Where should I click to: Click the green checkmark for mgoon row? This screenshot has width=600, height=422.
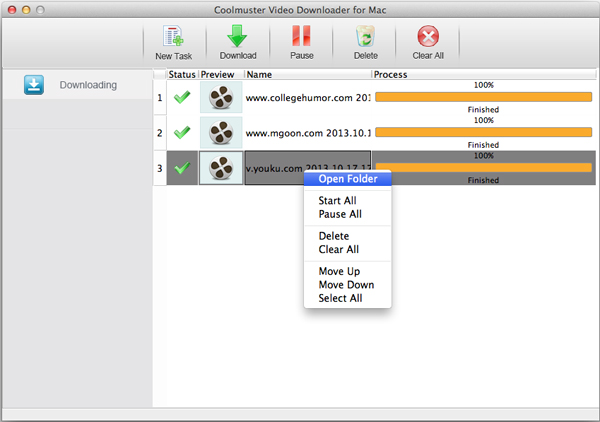click(x=182, y=132)
